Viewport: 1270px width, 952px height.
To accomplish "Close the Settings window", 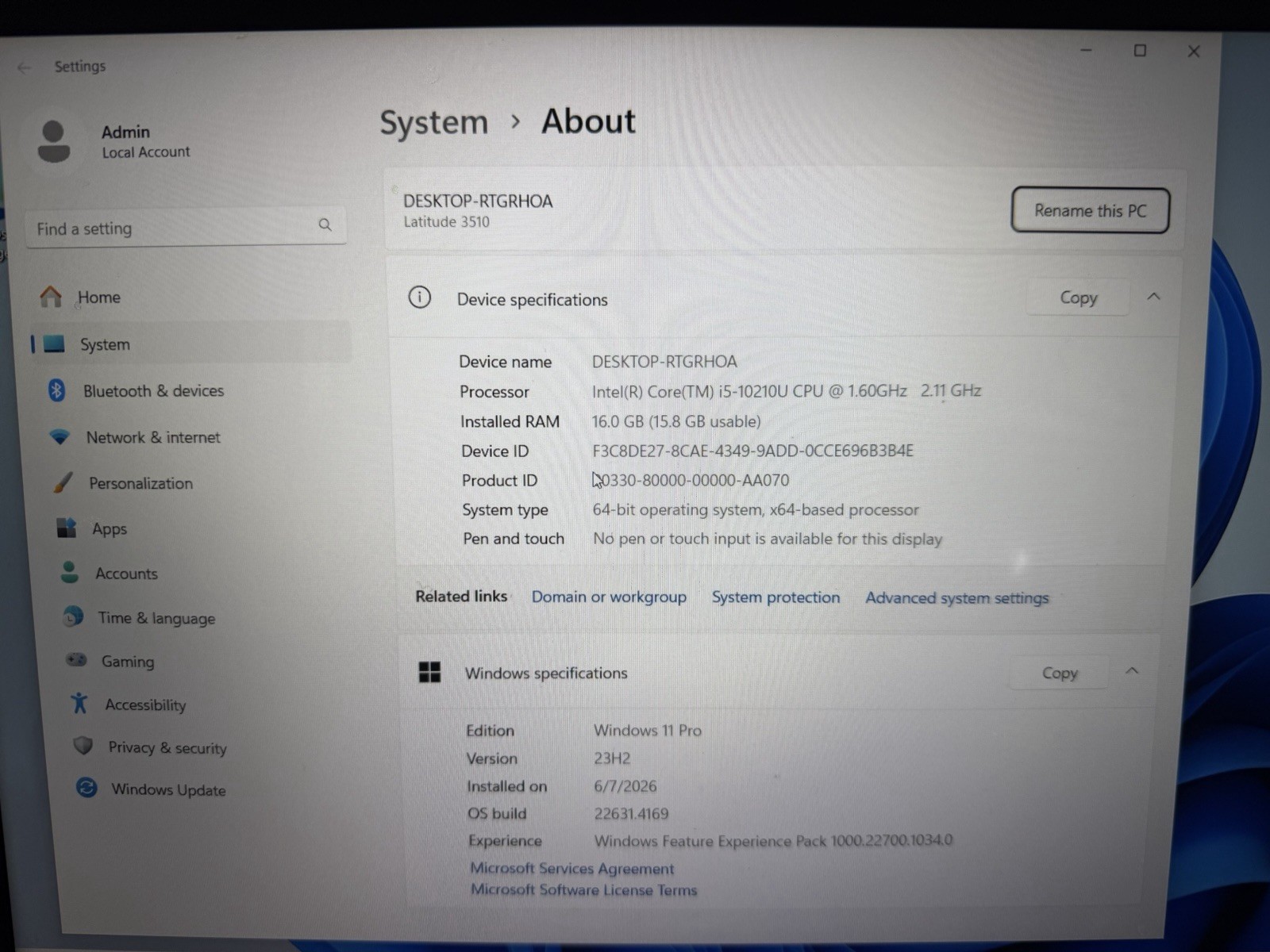I will pos(1193,52).
